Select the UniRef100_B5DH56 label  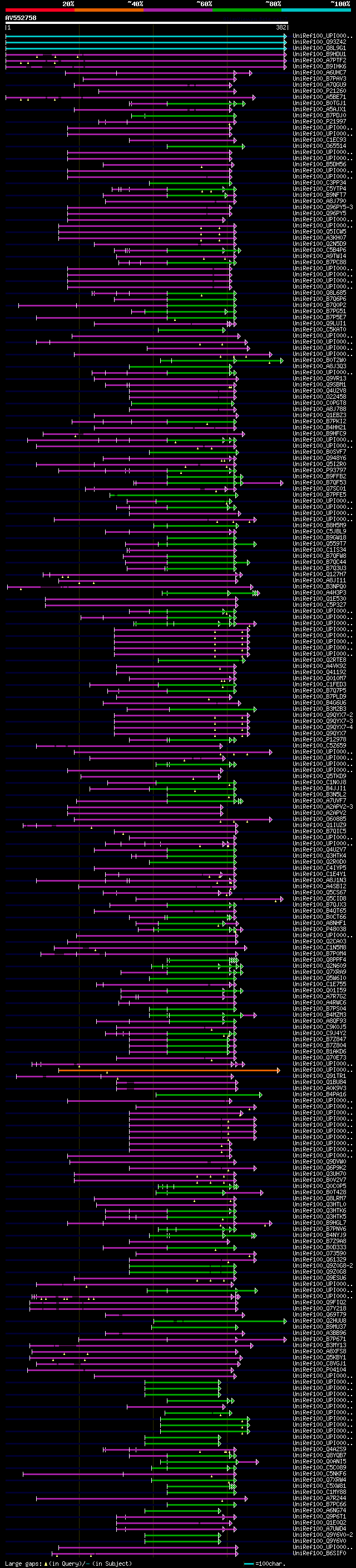tap(319, 164)
